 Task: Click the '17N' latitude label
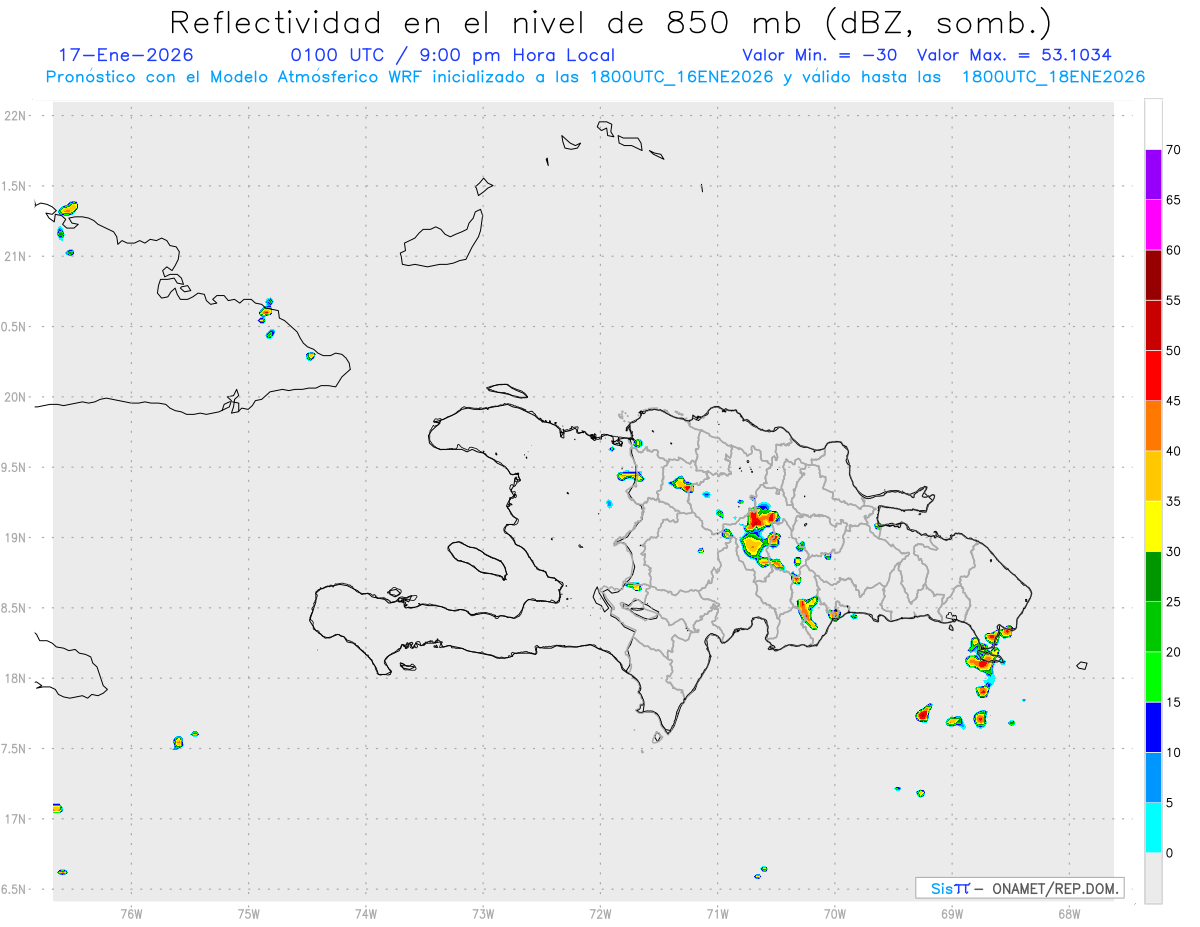point(17,819)
